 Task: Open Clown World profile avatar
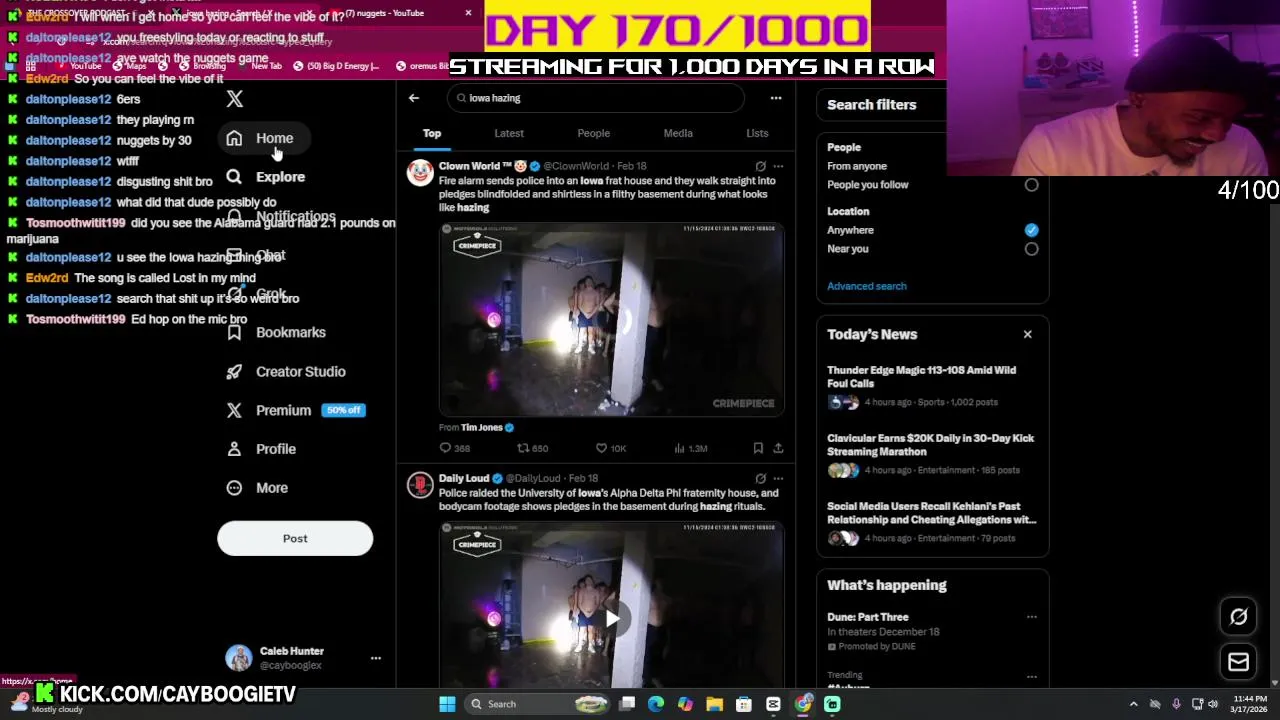pos(420,173)
